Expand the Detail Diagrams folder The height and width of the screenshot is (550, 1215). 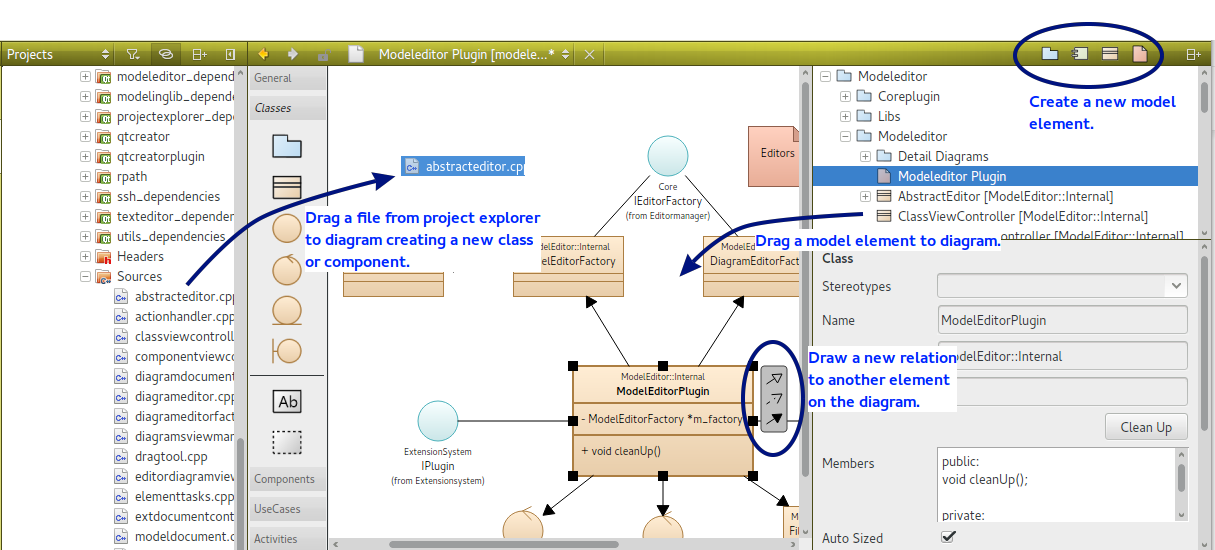[865, 157]
